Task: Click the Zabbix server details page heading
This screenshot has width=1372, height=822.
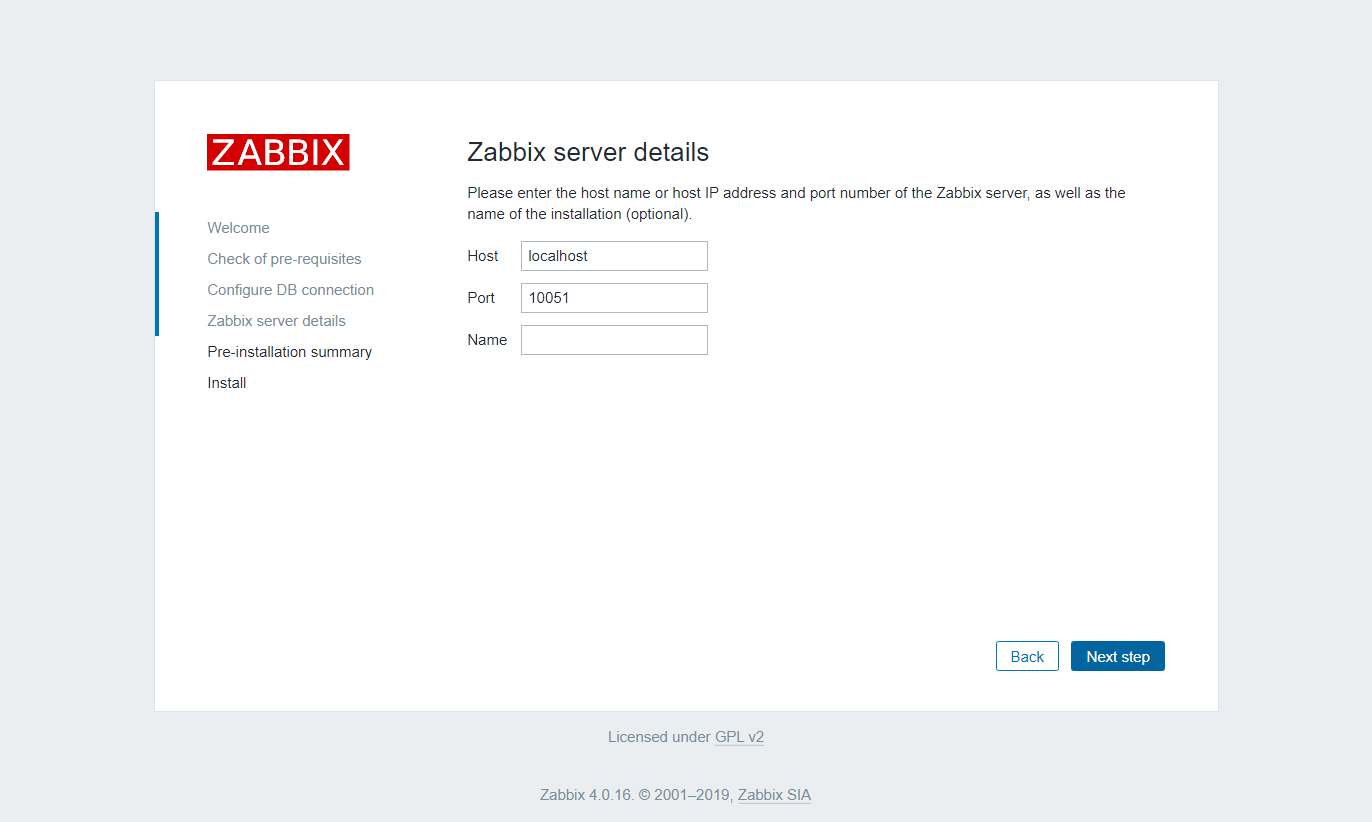Action: [x=588, y=152]
